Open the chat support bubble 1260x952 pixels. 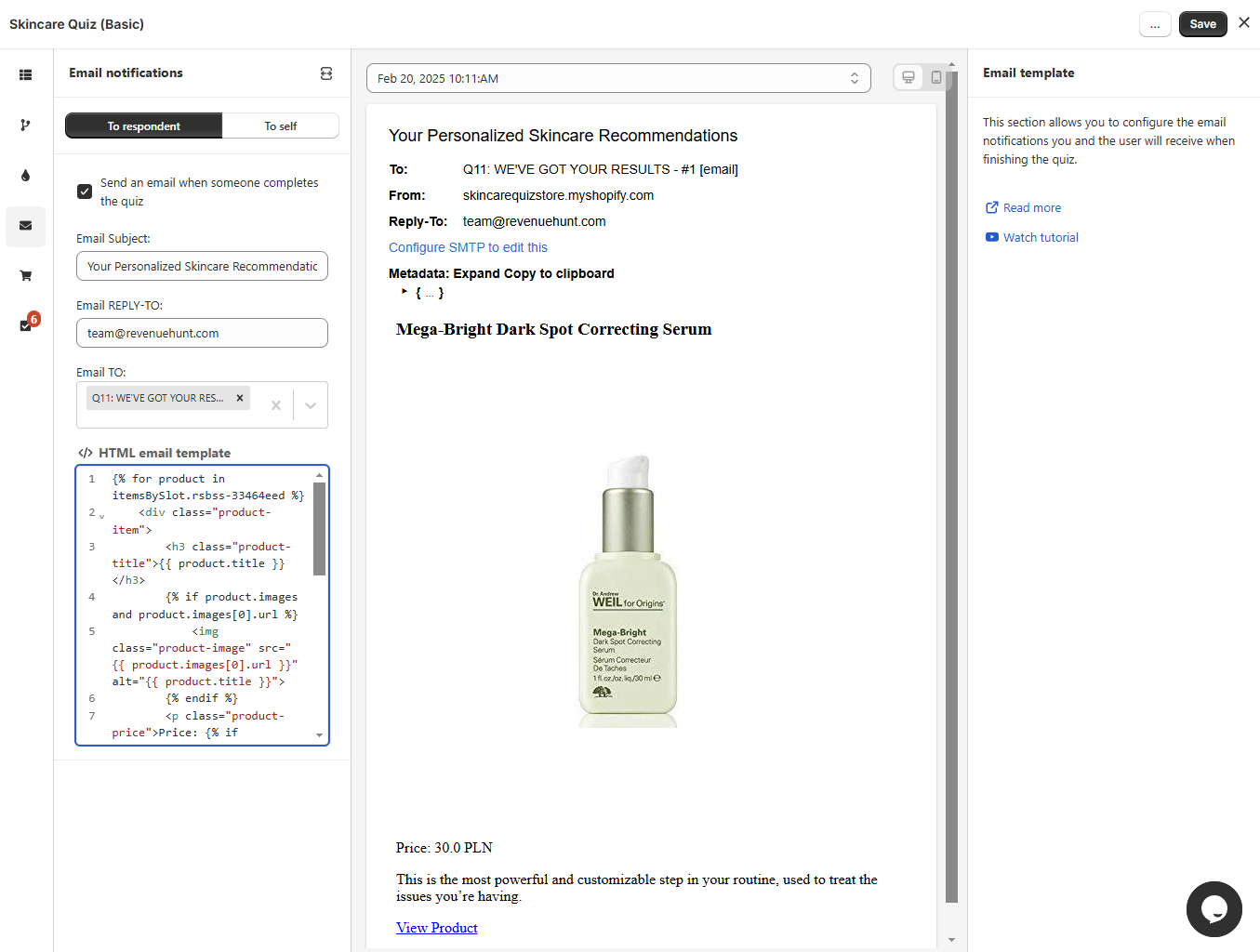point(1214,909)
